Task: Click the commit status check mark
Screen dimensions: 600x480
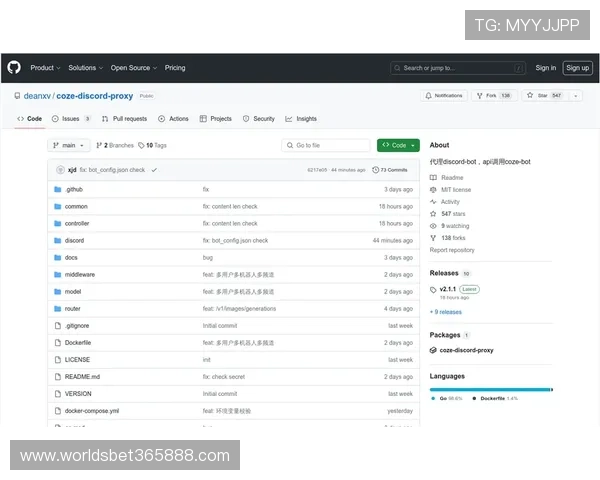Action: pos(154,170)
